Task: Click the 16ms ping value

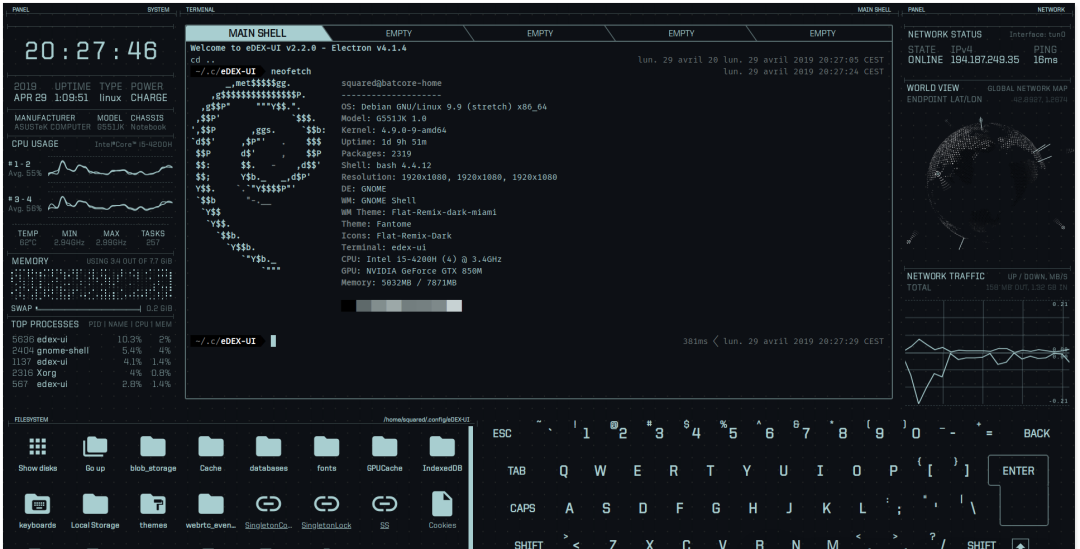Action: click(x=1045, y=60)
